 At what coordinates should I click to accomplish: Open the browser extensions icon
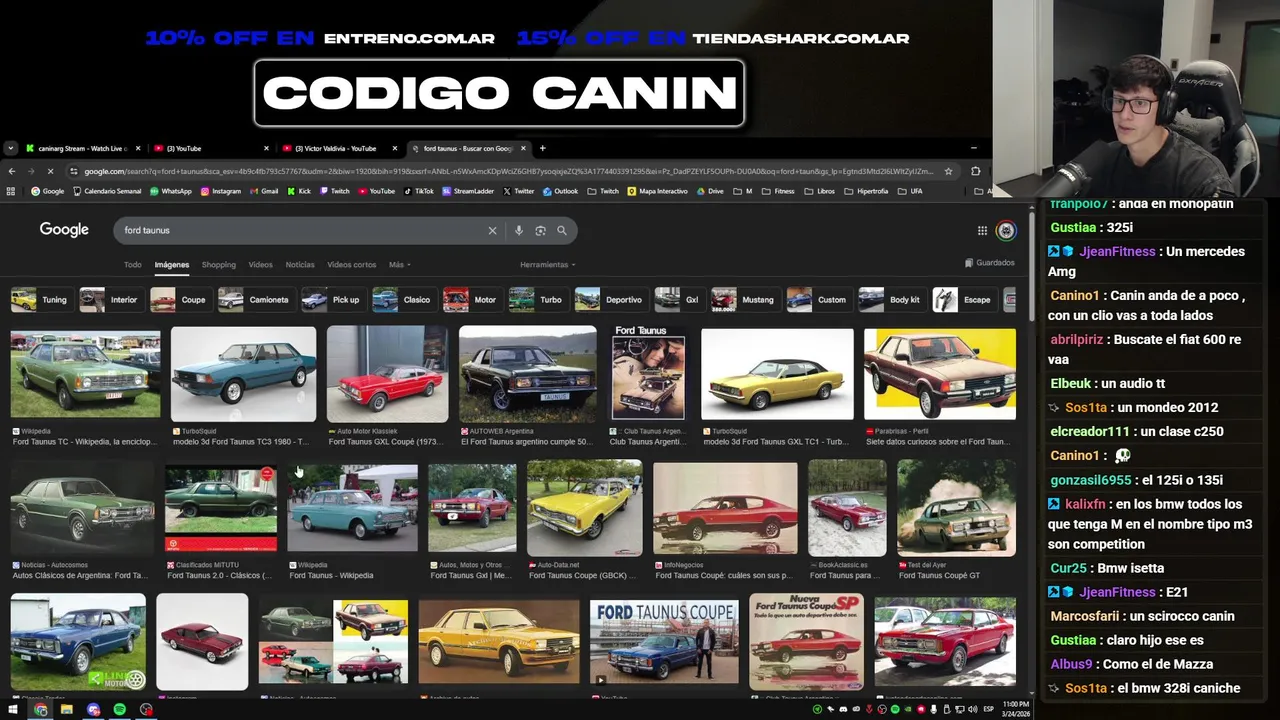(976, 171)
